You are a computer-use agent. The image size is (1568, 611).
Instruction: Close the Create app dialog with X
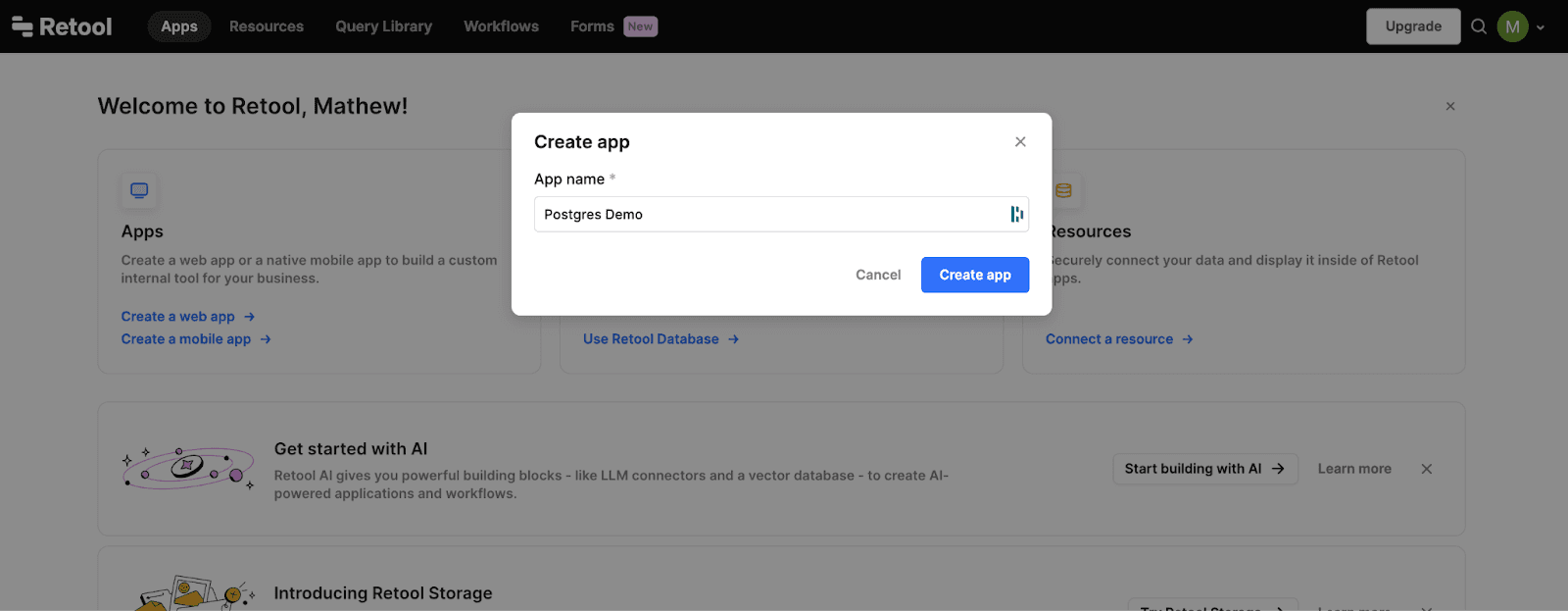(x=1020, y=142)
